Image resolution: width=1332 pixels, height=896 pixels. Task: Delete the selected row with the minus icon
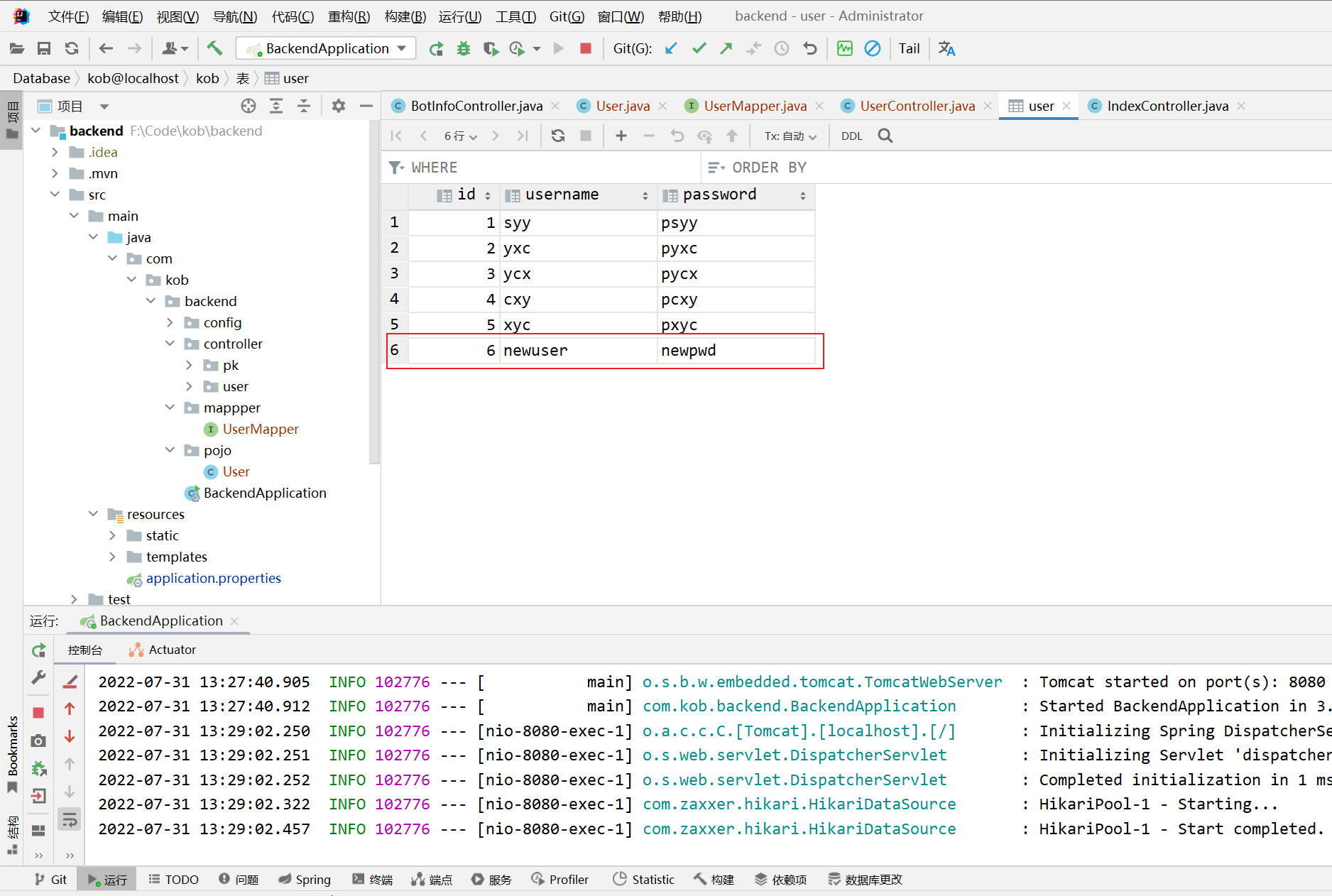(x=649, y=136)
